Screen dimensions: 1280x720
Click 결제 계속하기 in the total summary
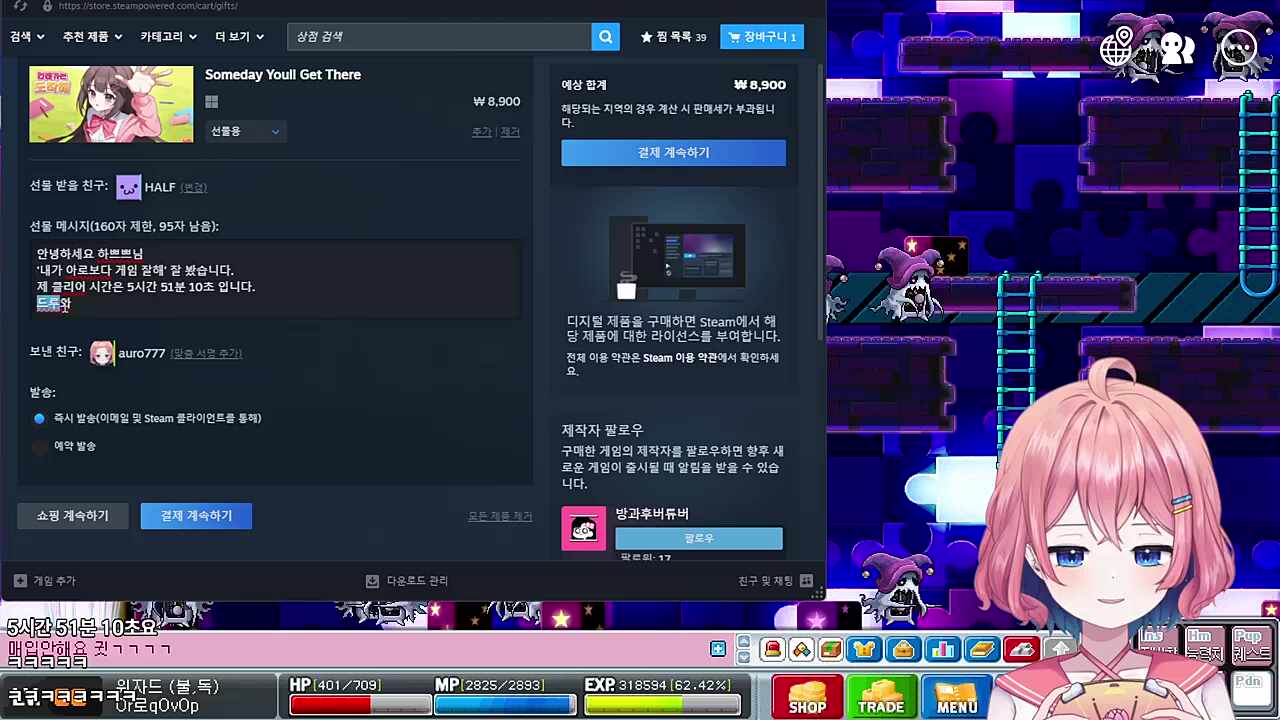click(x=673, y=152)
